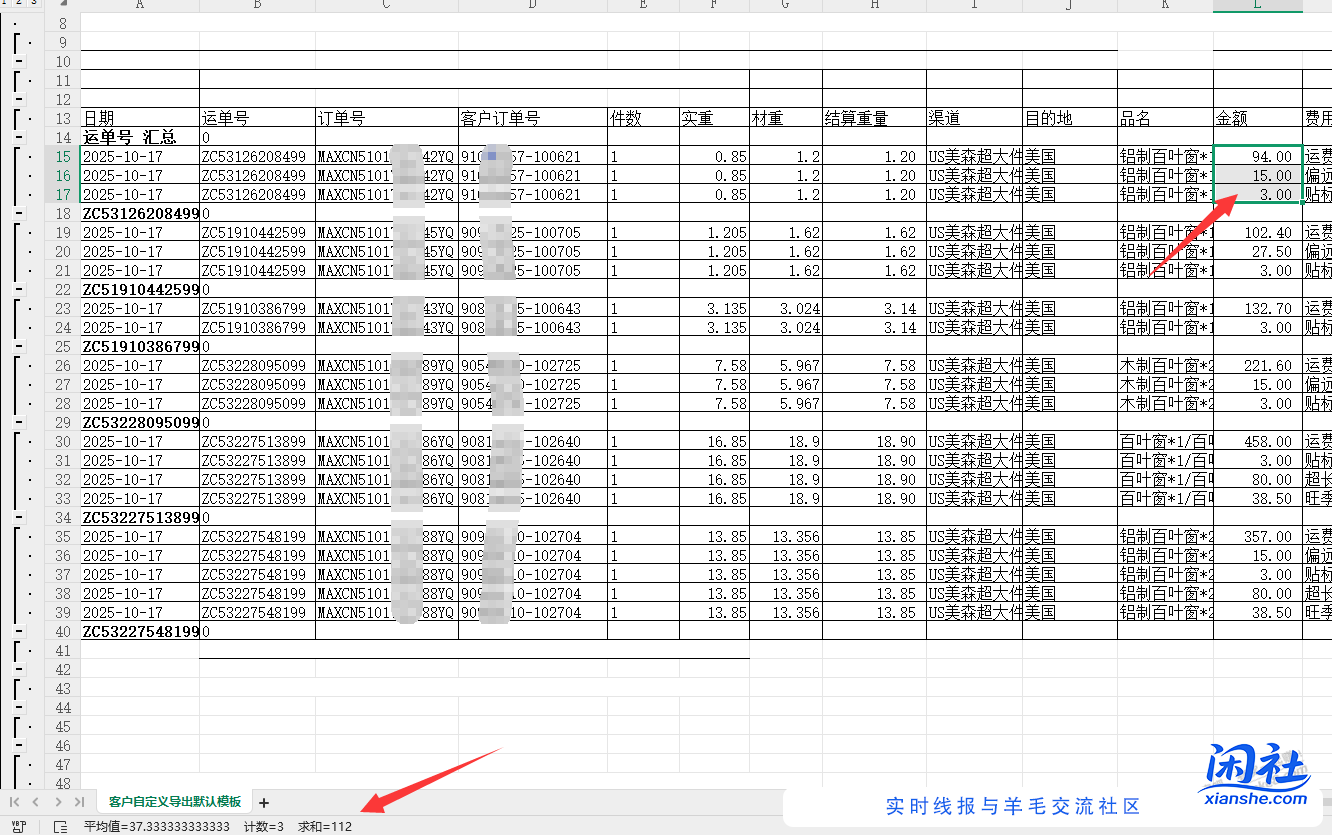Click the 求和=112 sum in status bar

pos(325,827)
